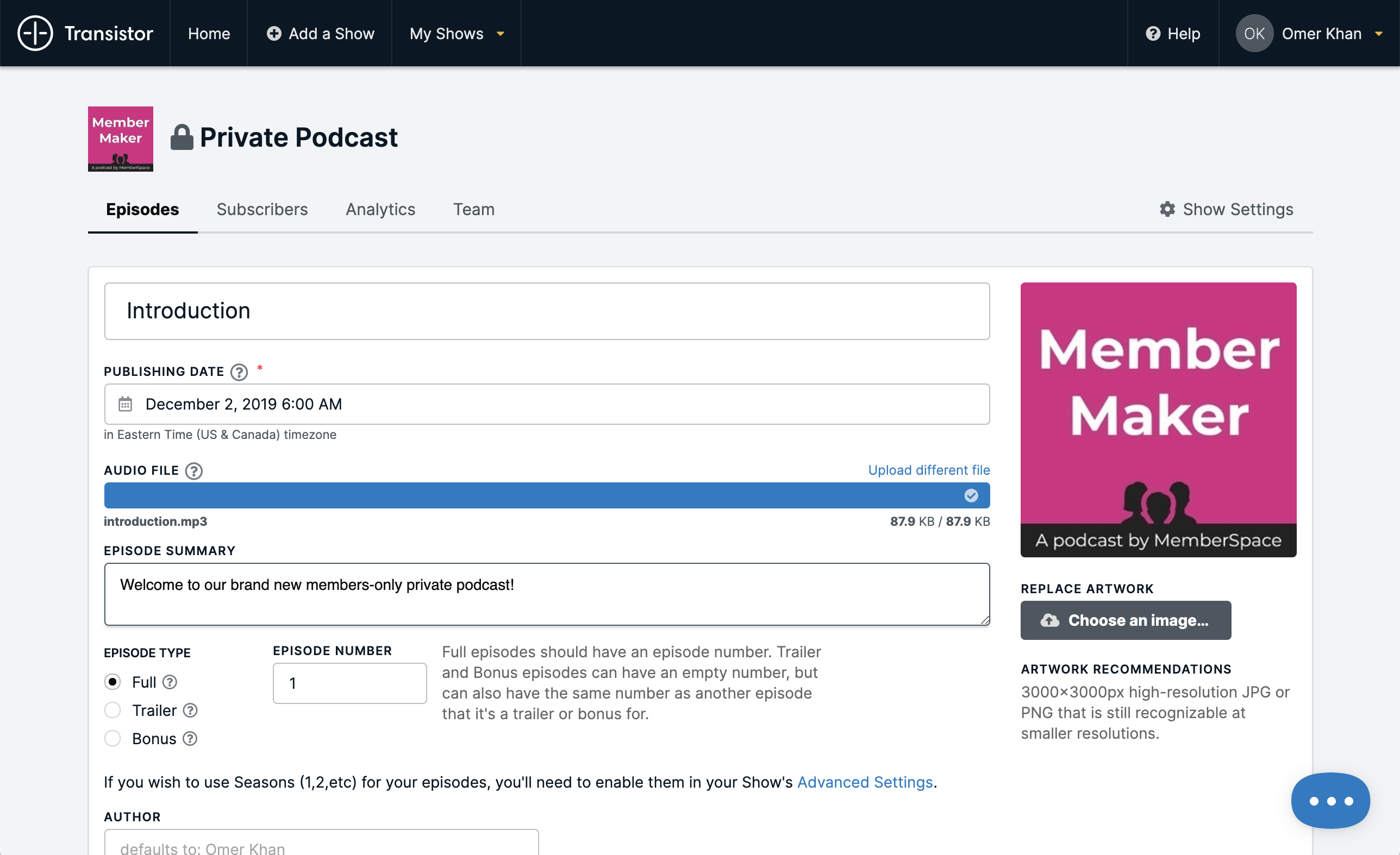Screen dimensions: 1400x855
Task: Click the help icon next to Trailer
Action: 190,710
